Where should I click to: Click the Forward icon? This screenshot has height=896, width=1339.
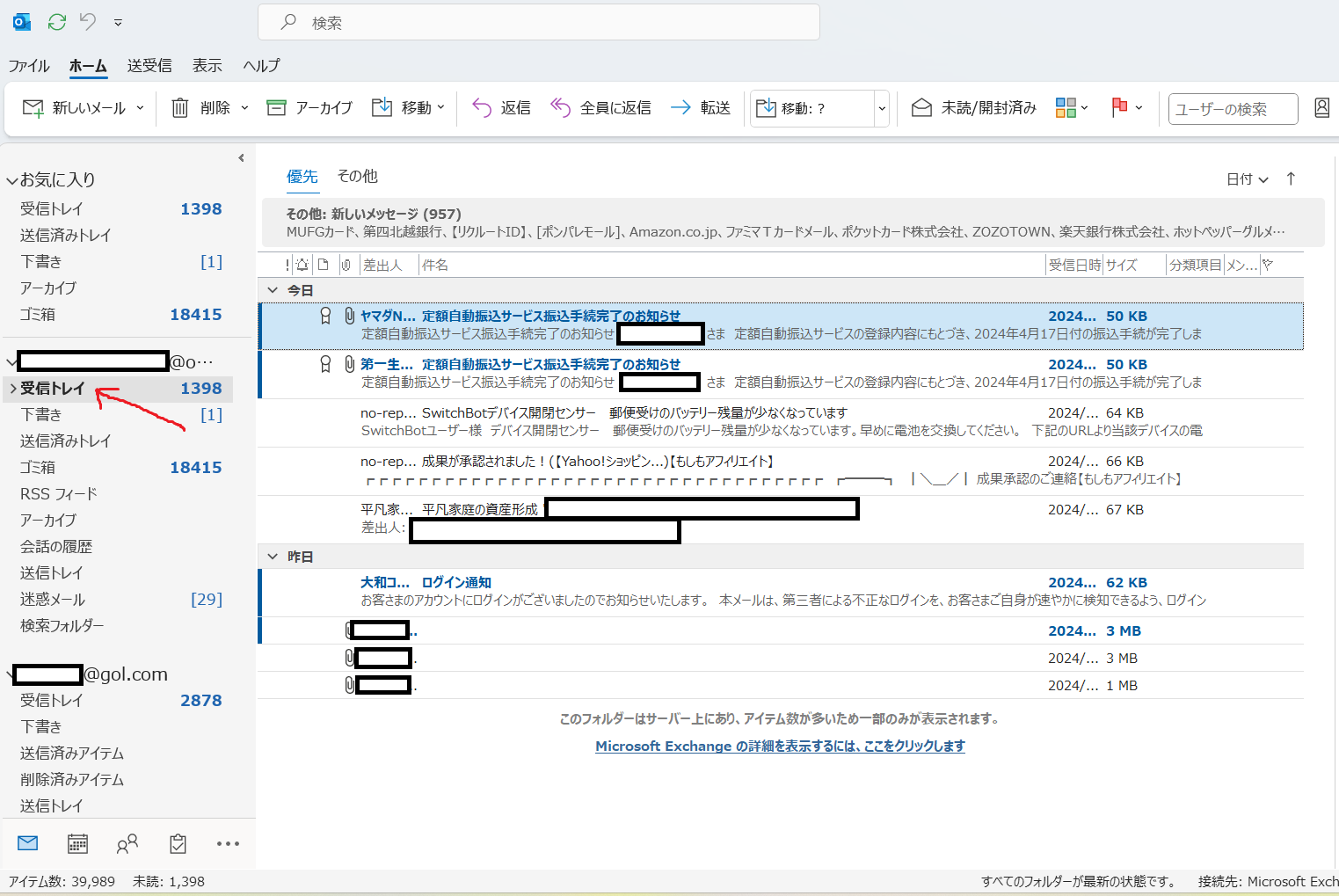coord(680,107)
